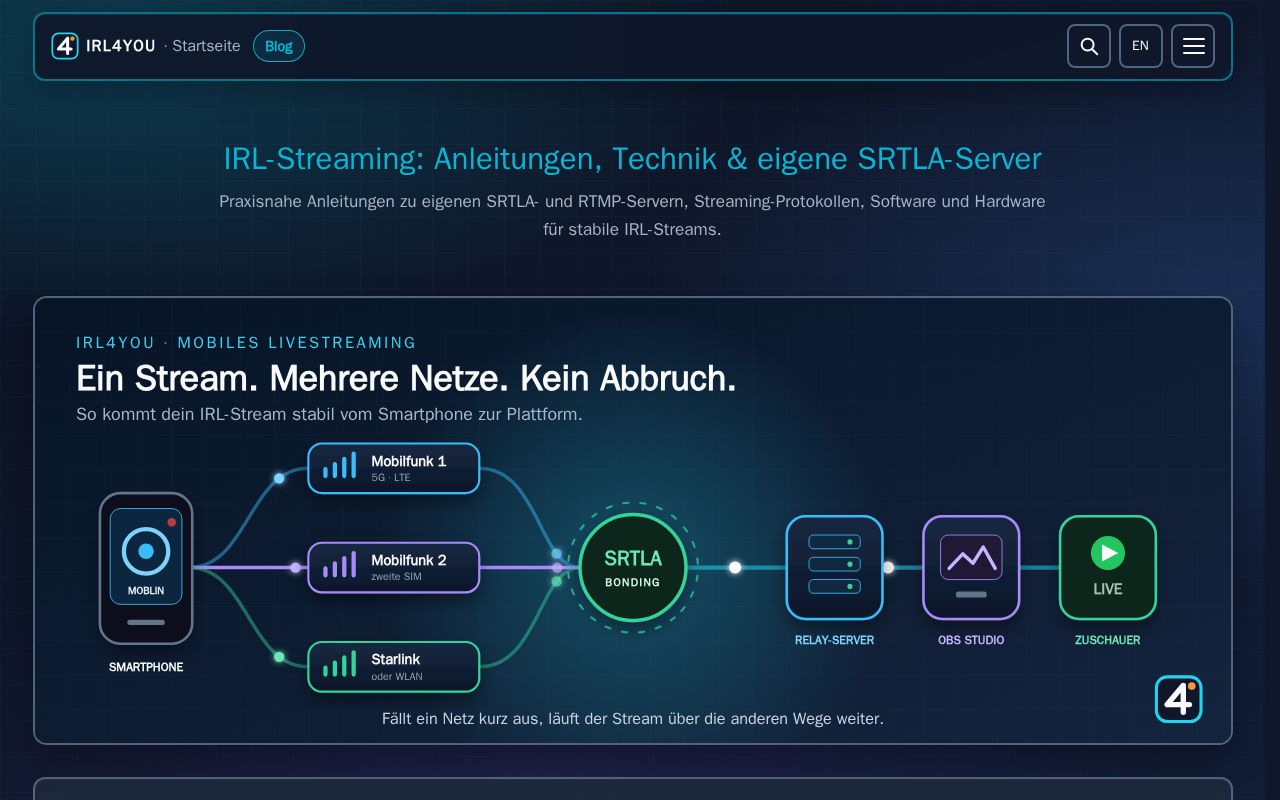Click the Mobilfunk 2 zweite SIM card
Viewport: 1280px width, 800px height.
[x=394, y=567]
